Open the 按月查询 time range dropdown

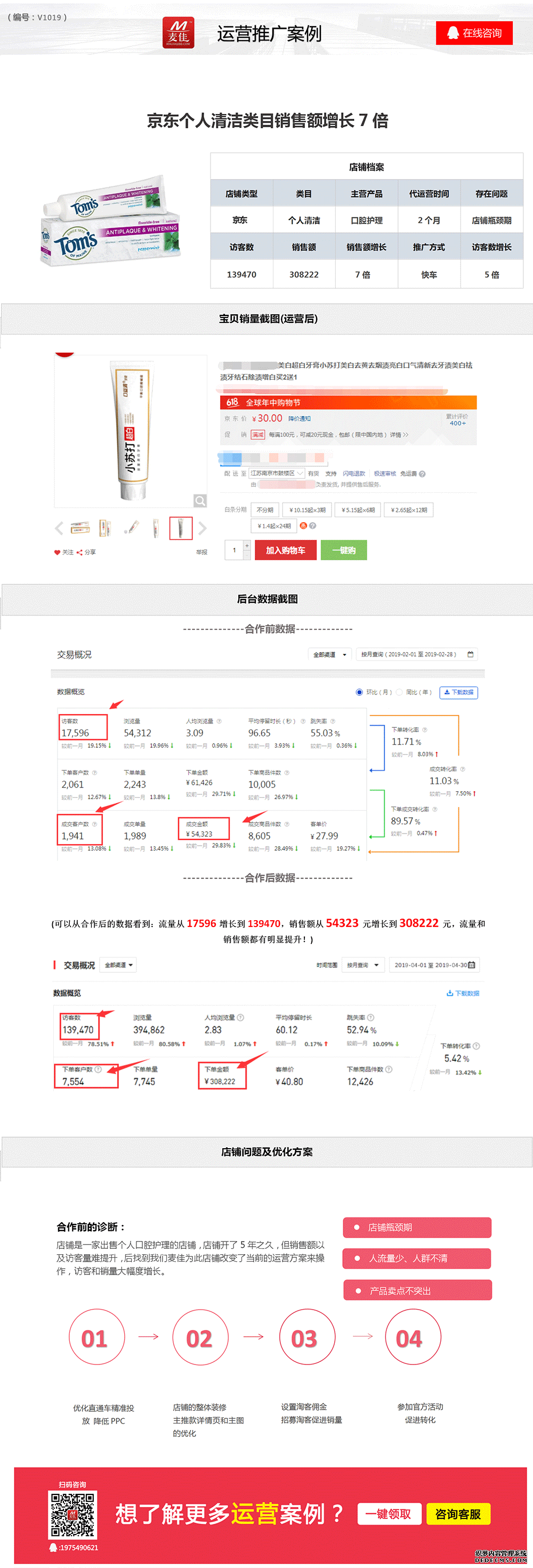click(x=363, y=965)
